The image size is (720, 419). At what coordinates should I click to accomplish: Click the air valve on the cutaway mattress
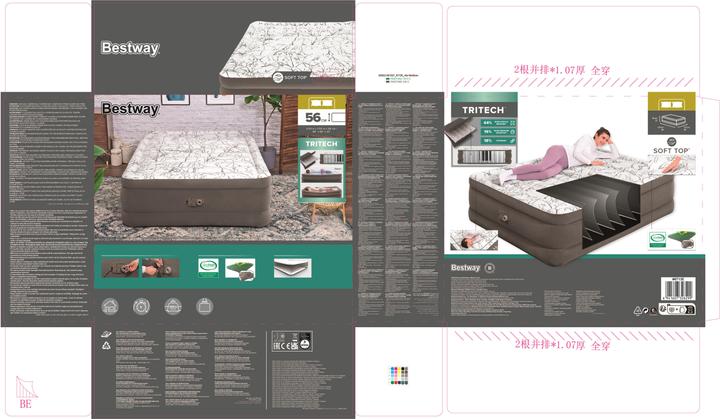(505, 219)
